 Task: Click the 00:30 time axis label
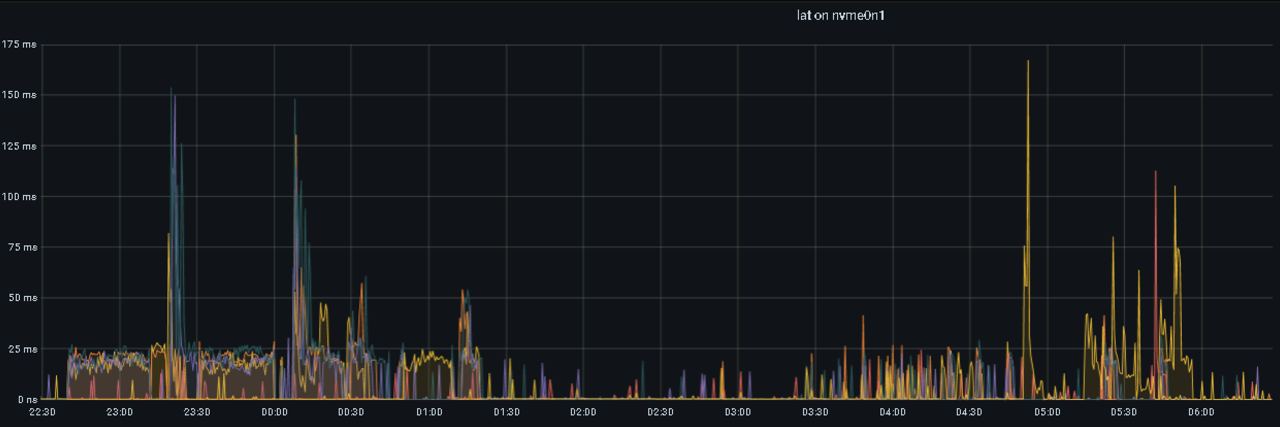click(351, 412)
